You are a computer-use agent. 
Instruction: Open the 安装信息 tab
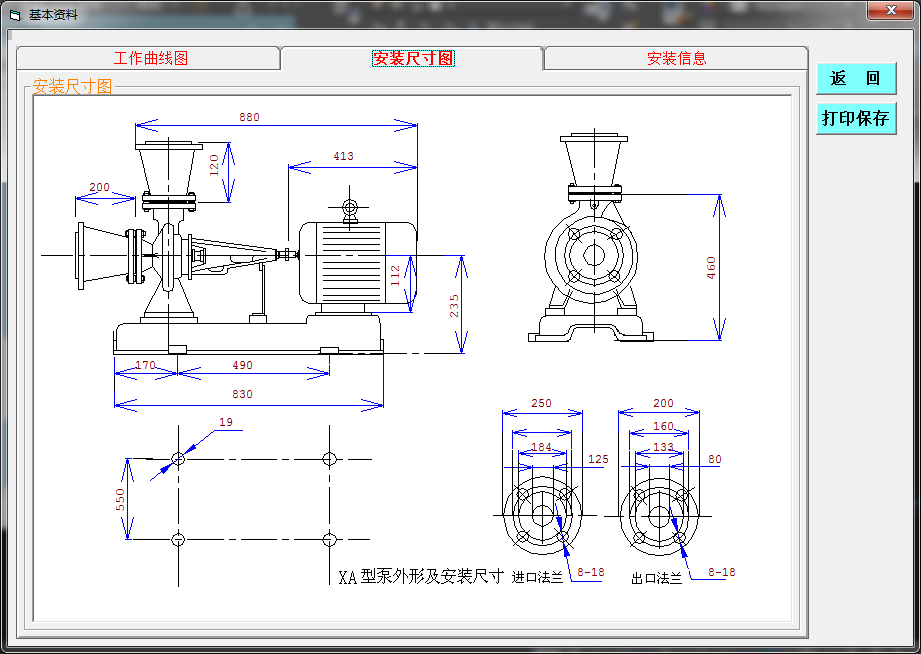click(676, 58)
